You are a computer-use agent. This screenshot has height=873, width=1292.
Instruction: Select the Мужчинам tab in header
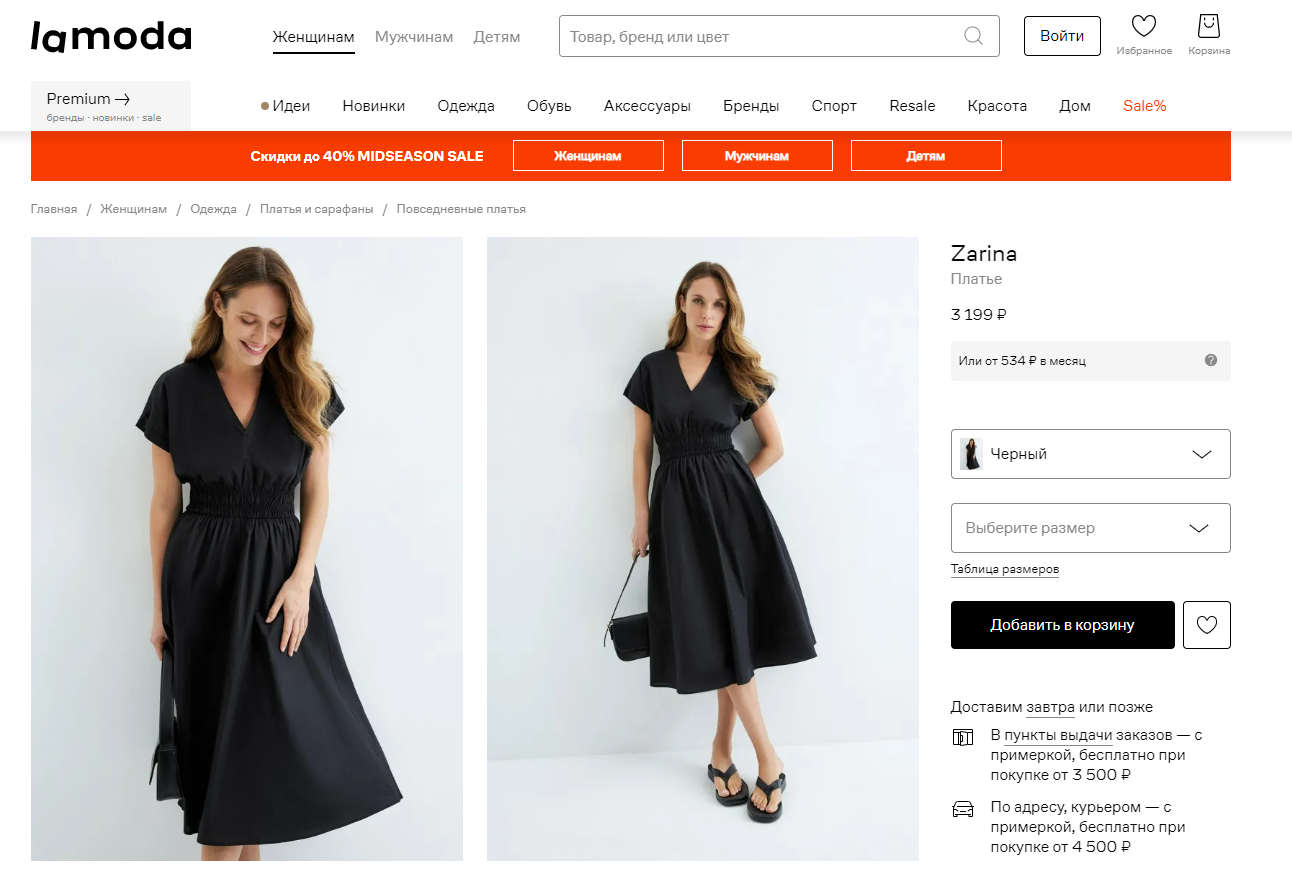pyautogui.click(x=414, y=37)
